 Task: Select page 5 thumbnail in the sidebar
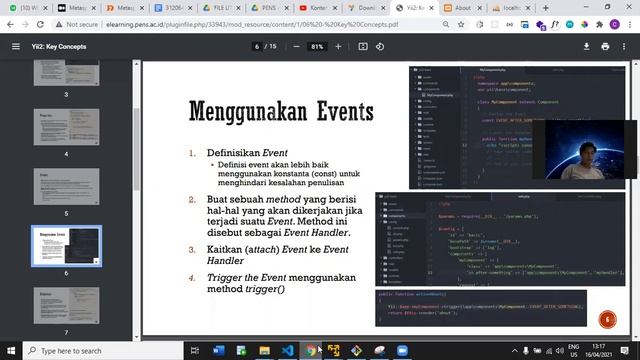click(x=67, y=187)
